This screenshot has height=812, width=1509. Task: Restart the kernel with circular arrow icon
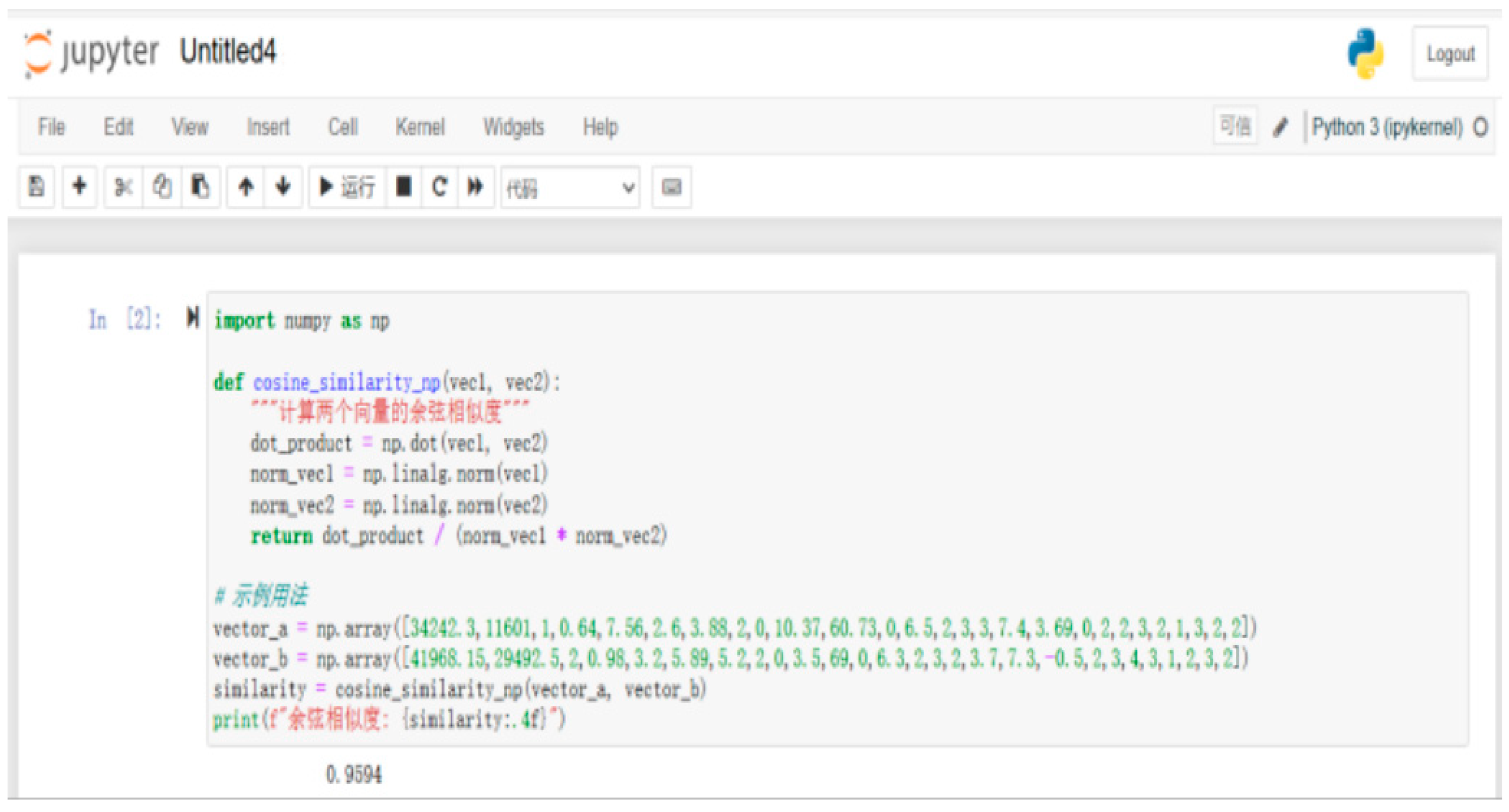(x=439, y=188)
